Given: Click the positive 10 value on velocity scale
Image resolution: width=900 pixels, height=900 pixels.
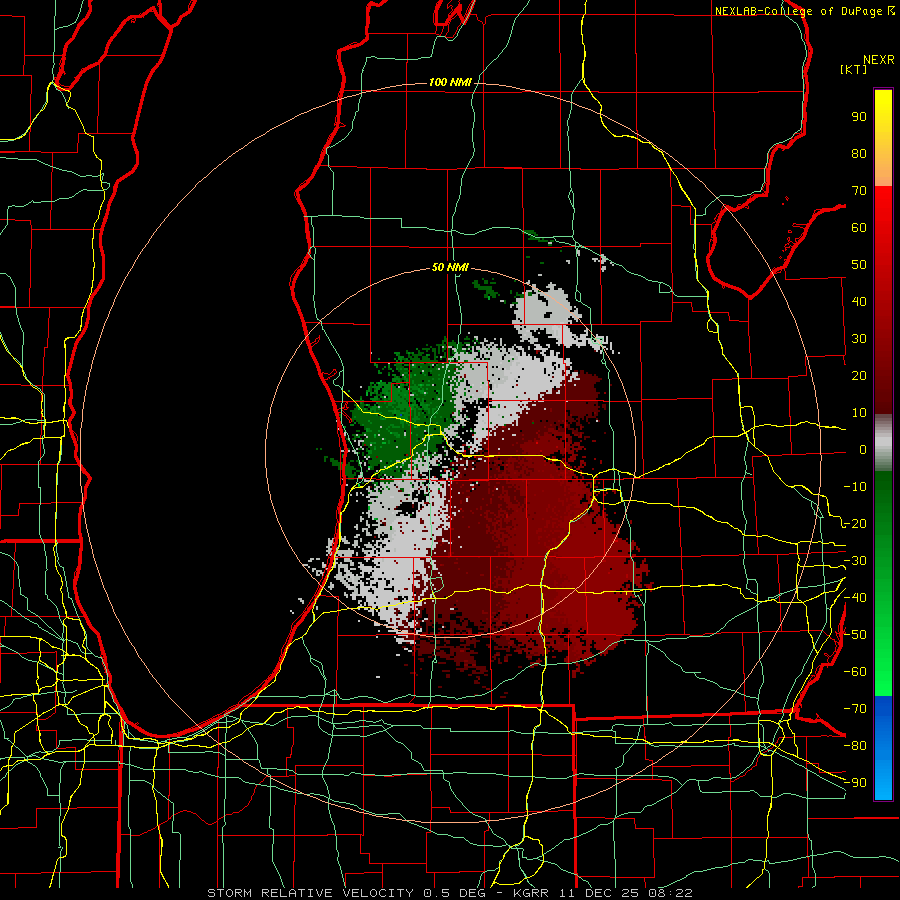Looking at the screenshot, I should 859,413.
